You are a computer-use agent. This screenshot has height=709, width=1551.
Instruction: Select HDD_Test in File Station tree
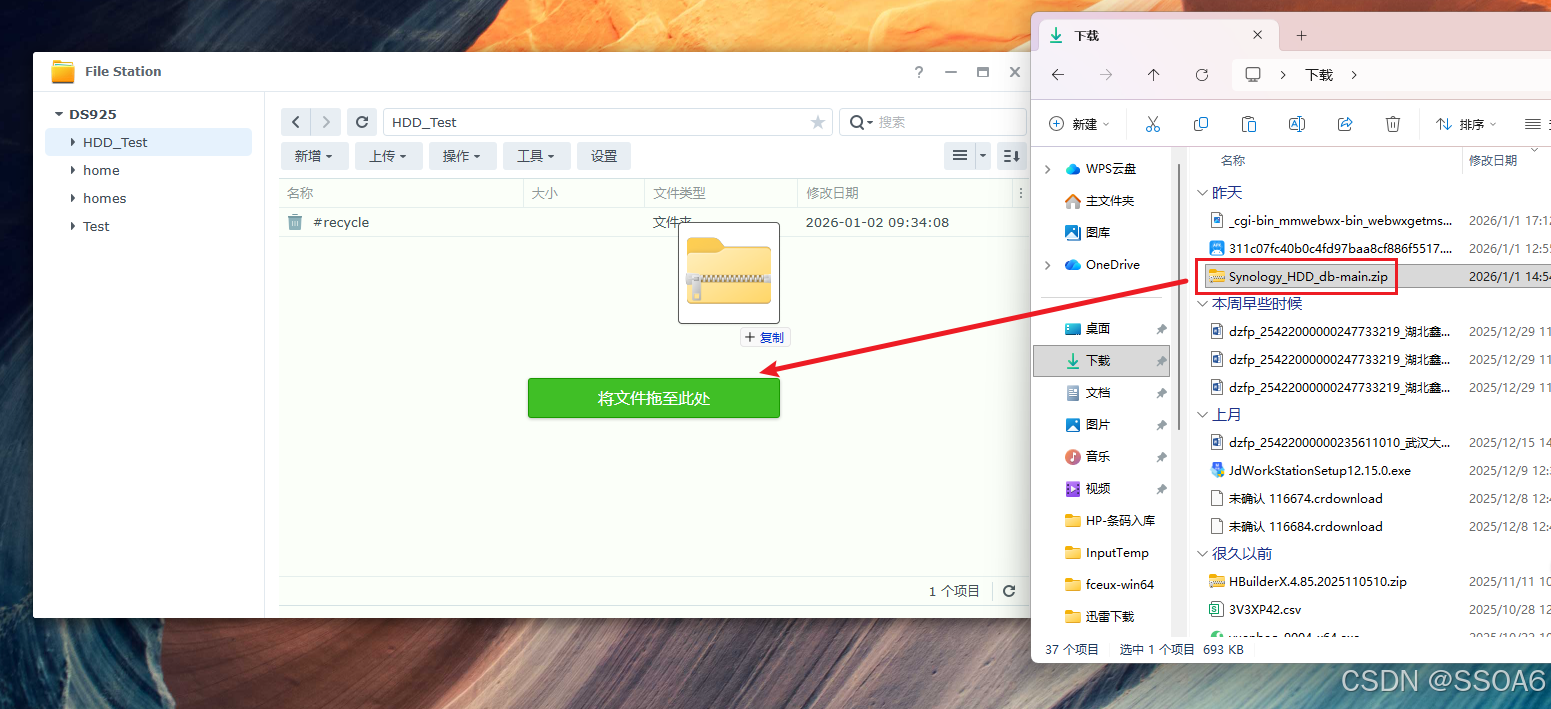148,142
